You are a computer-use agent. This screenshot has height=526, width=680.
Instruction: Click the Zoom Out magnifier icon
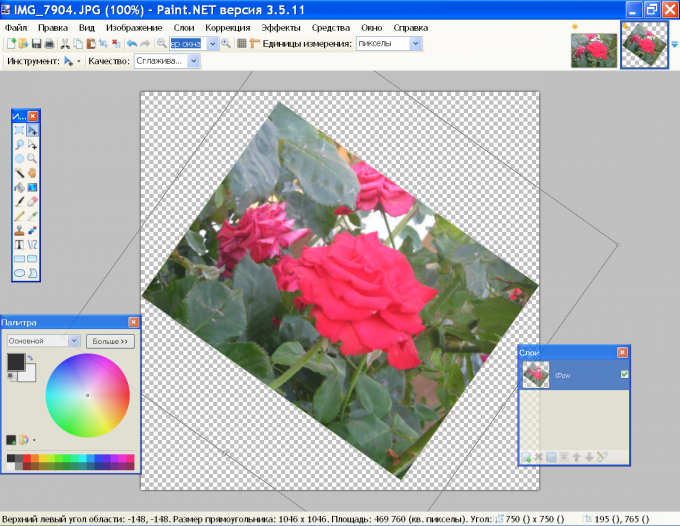pyautogui.click(x=162, y=43)
